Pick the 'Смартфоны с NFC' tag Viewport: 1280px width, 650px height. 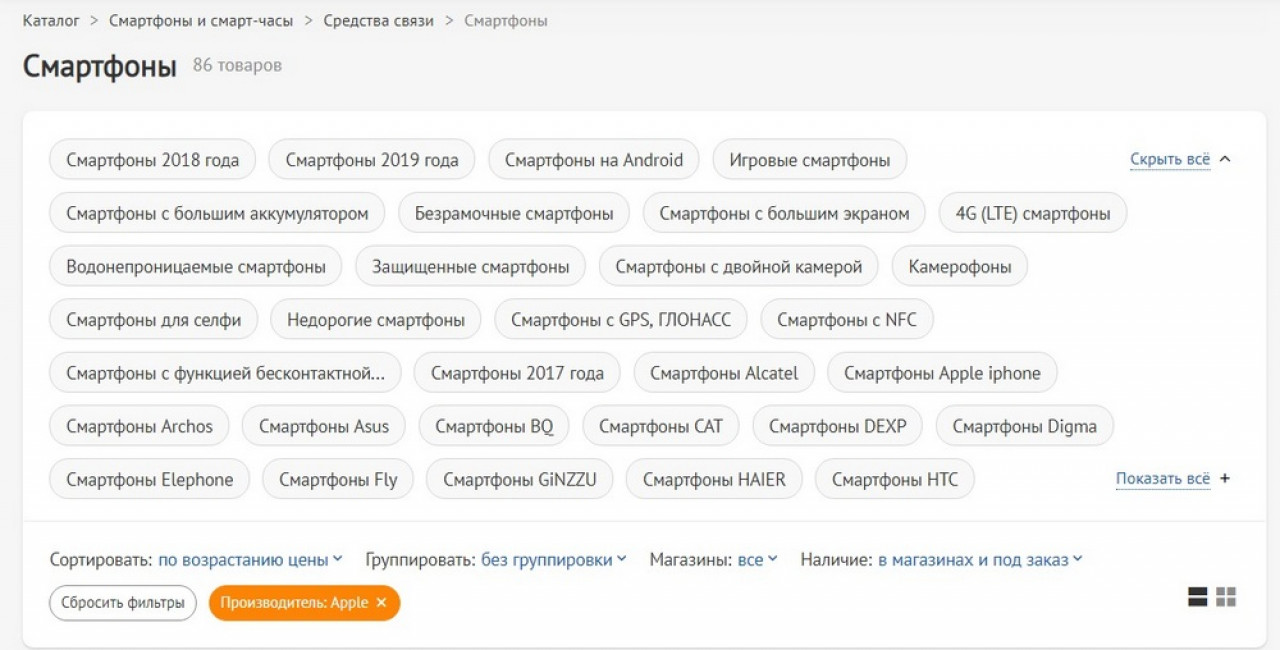[846, 320]
